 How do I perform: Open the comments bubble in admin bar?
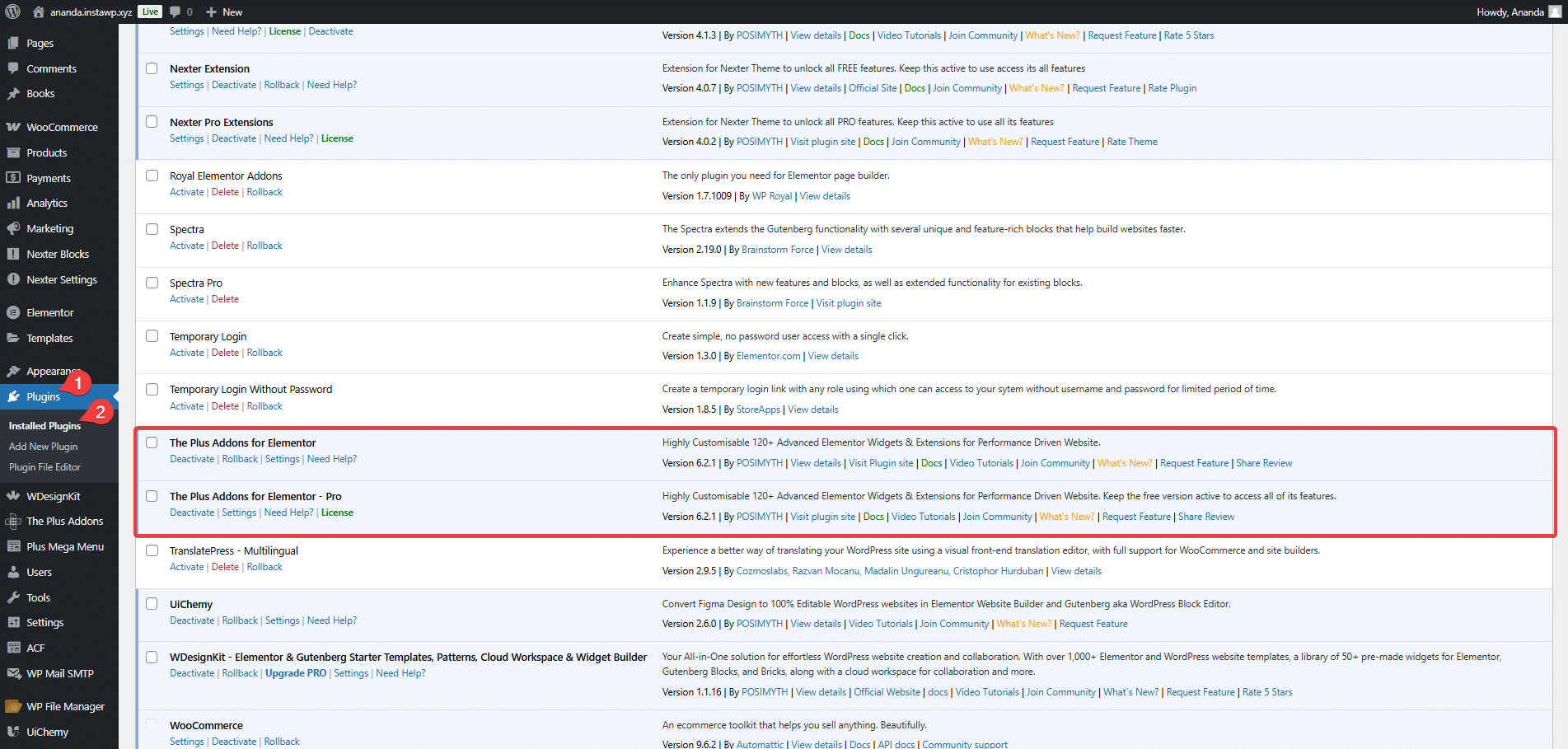pyautogui.click(x=175, y=12)
